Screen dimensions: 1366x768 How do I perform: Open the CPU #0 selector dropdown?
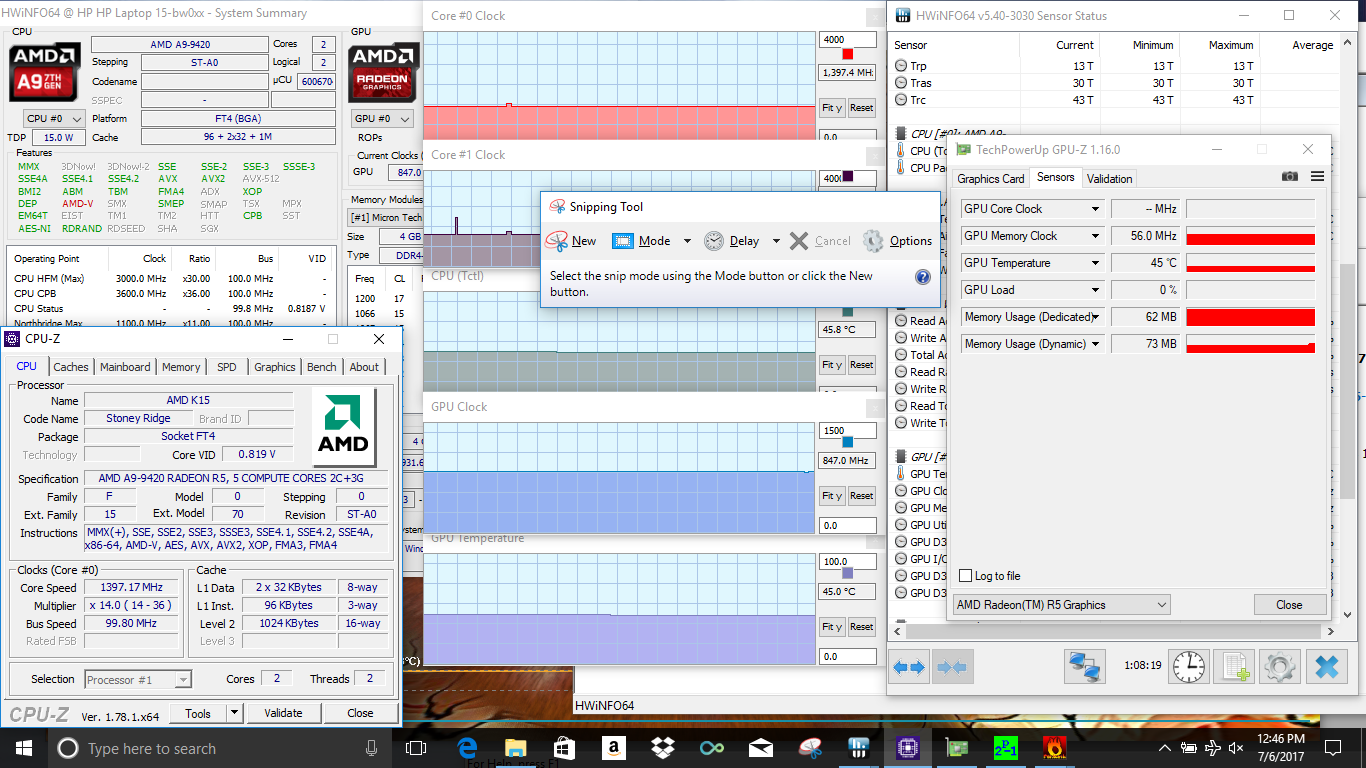56,119
